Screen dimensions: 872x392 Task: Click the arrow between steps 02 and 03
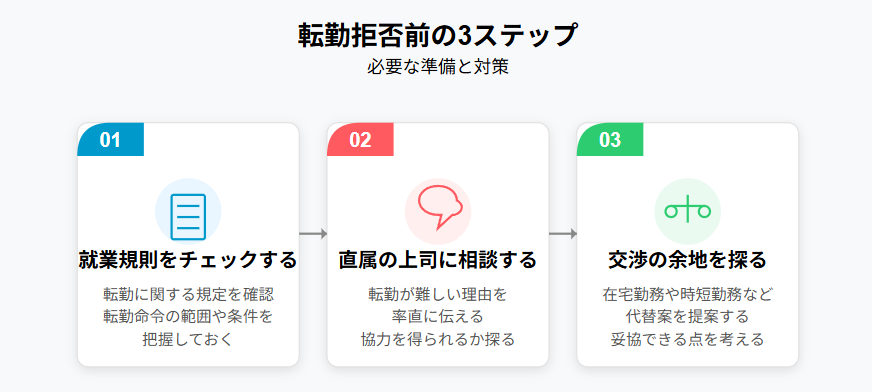click(563, 234)
